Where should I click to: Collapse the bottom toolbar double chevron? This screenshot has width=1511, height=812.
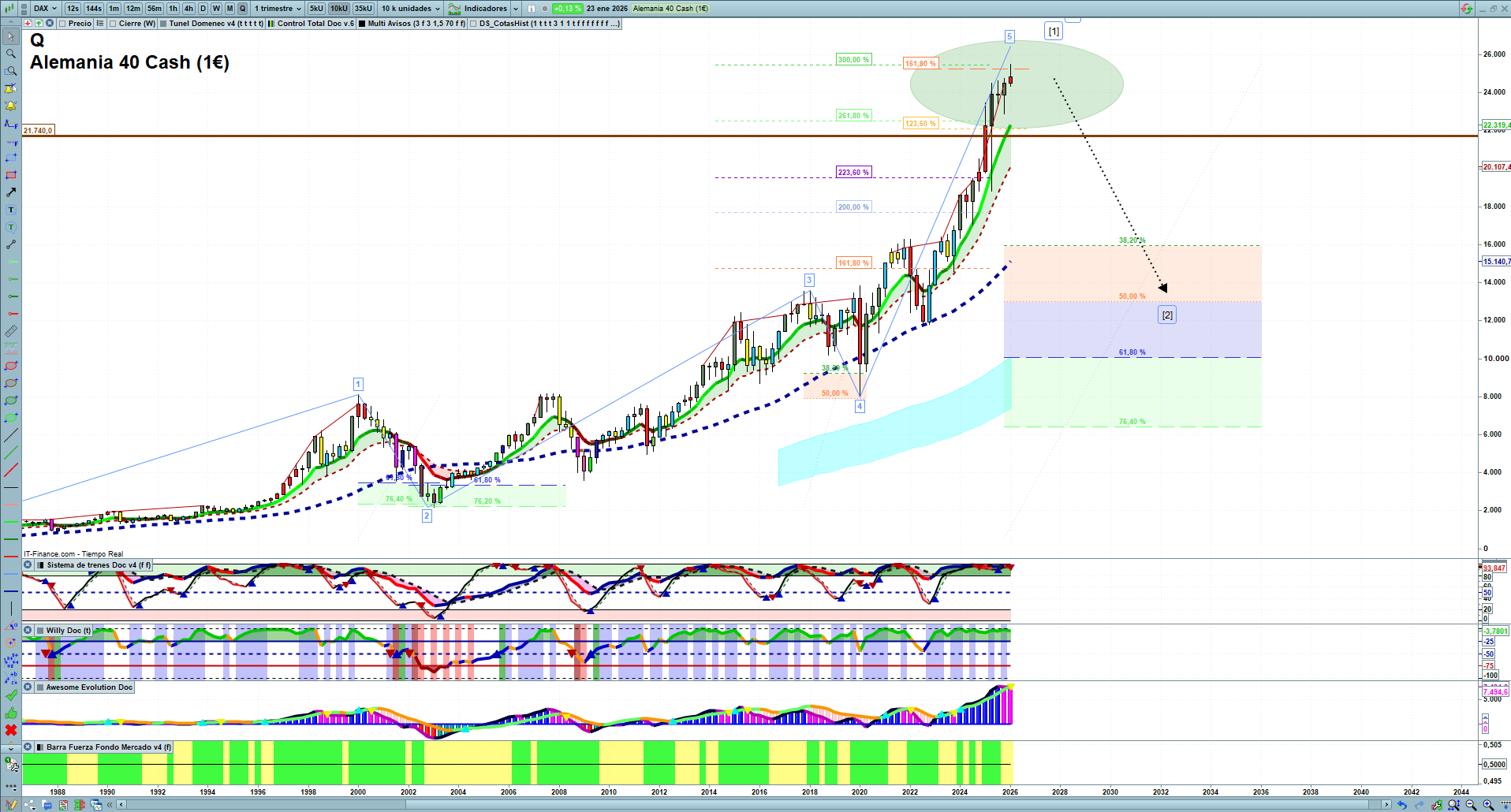110,805
